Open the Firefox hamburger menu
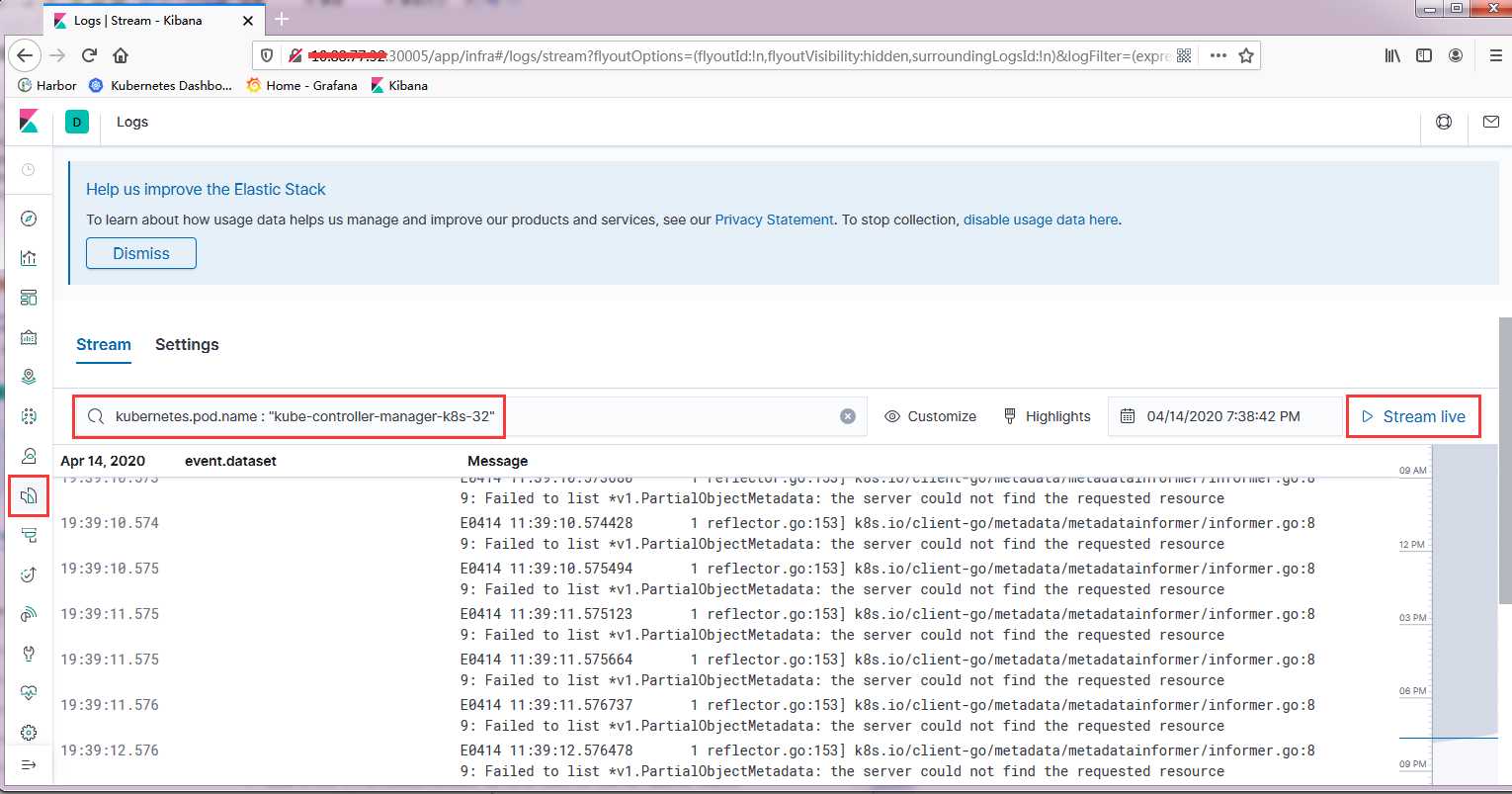The width and height of the screenshot is (1512, 794). pos(1495,55)
